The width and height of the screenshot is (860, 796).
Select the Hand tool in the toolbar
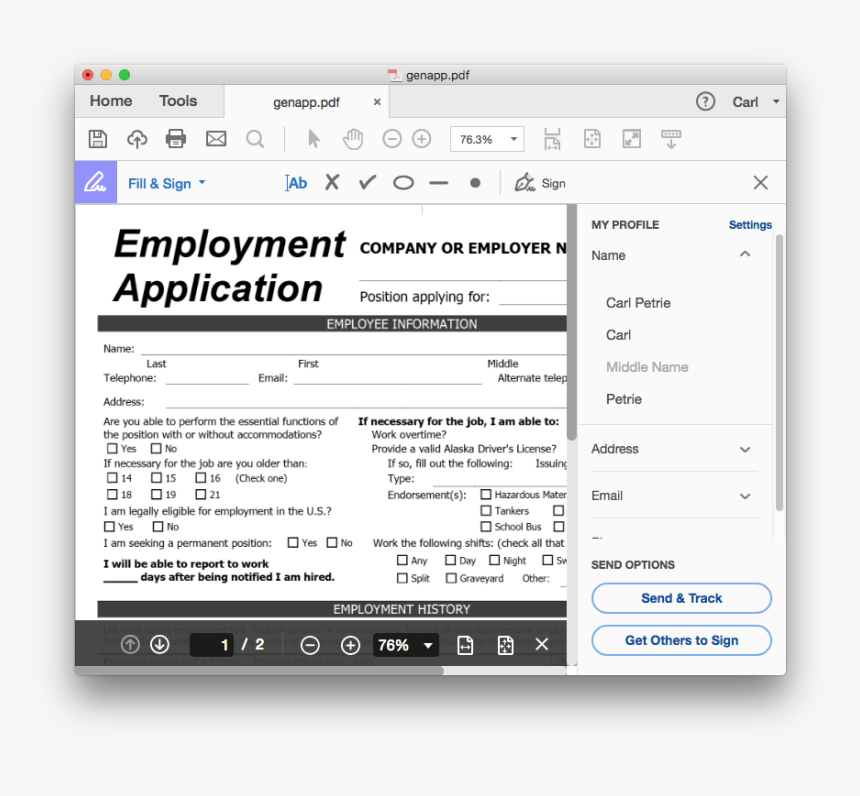click(352, 138)
